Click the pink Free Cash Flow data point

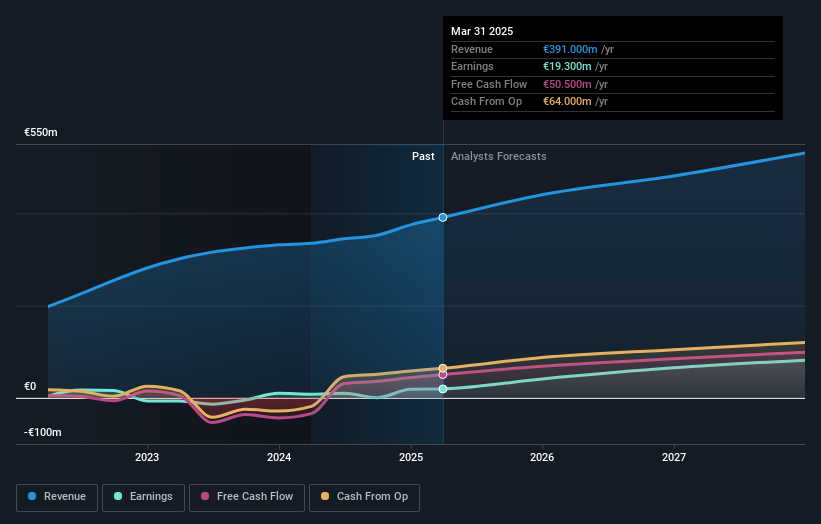pyautogui.click(x=443, y=375)
